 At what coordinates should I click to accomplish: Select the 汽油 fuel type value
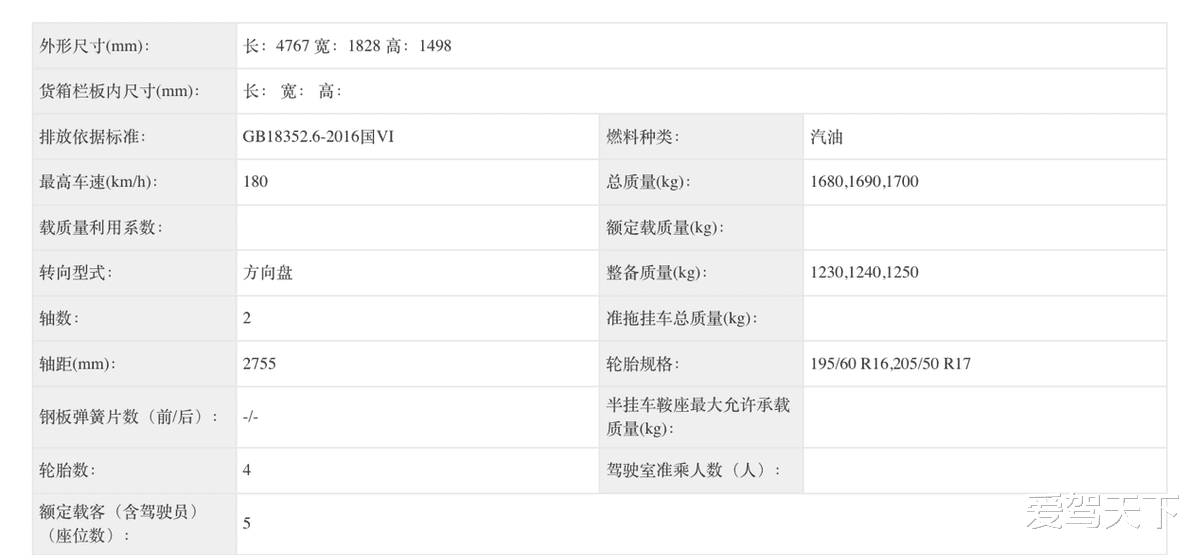(x=826, y=137)
